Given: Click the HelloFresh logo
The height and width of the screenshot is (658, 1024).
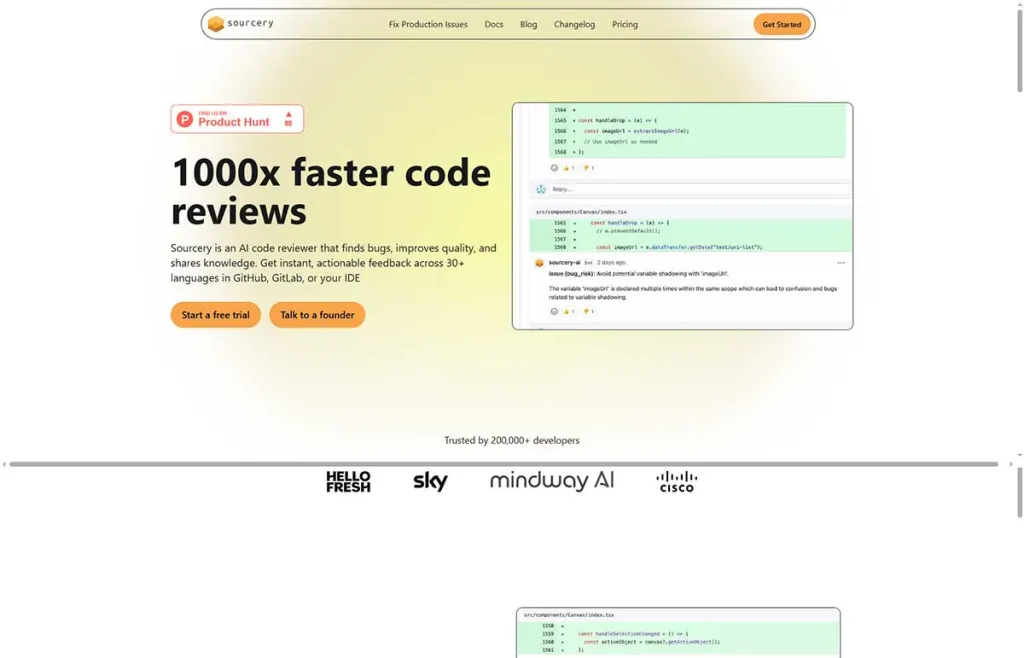Looking at the screenshot, I should pyautogui.click(x=347, y=481).
